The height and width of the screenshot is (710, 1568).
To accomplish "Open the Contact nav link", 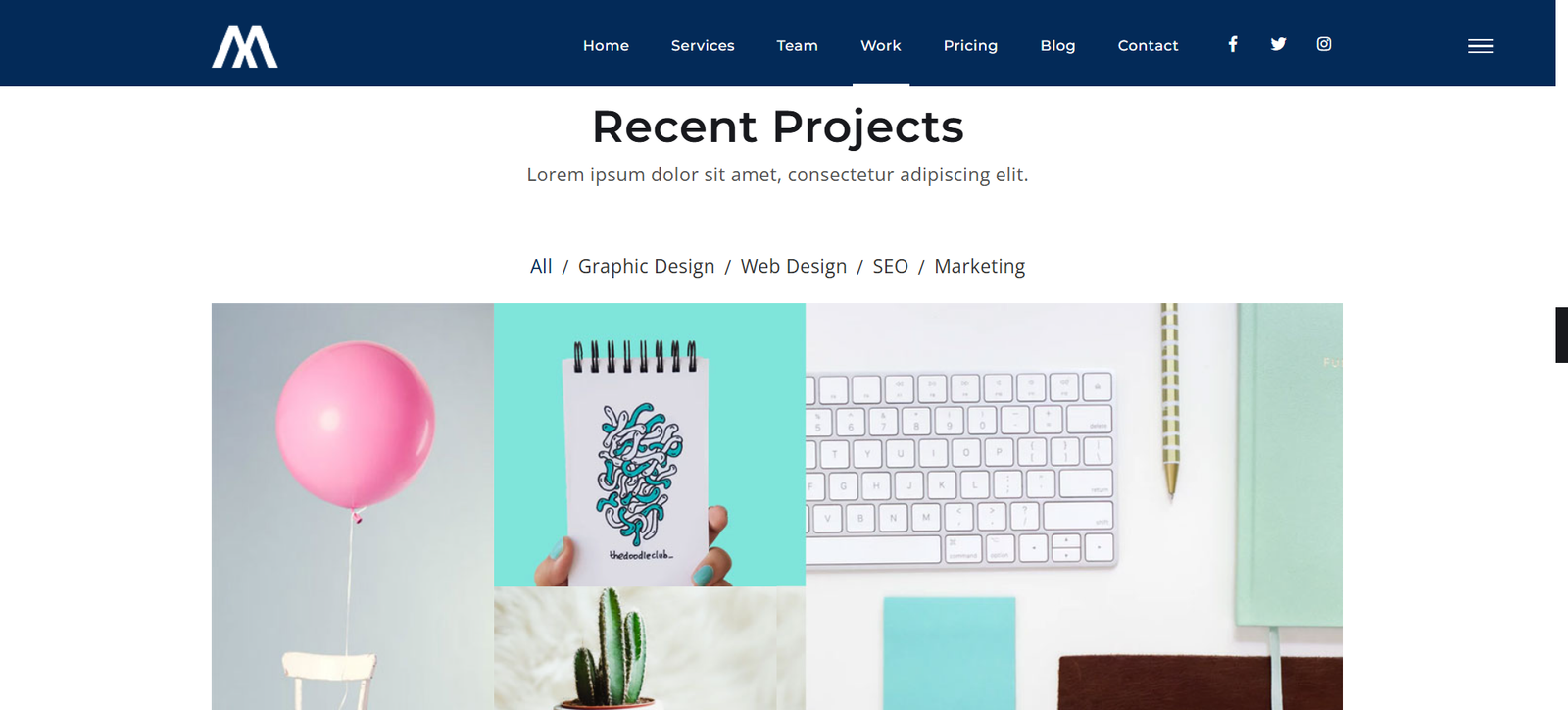I will (x=1148, y=45).
